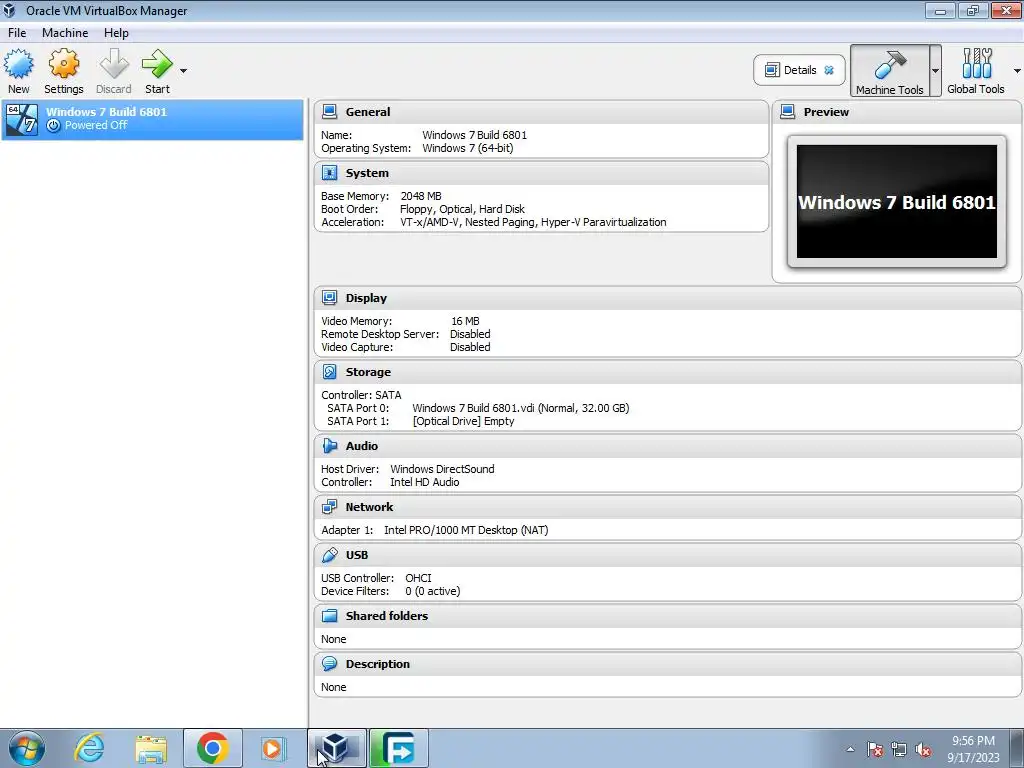
Task: Open the Network section header link
Action: click(x=370, y=507)
